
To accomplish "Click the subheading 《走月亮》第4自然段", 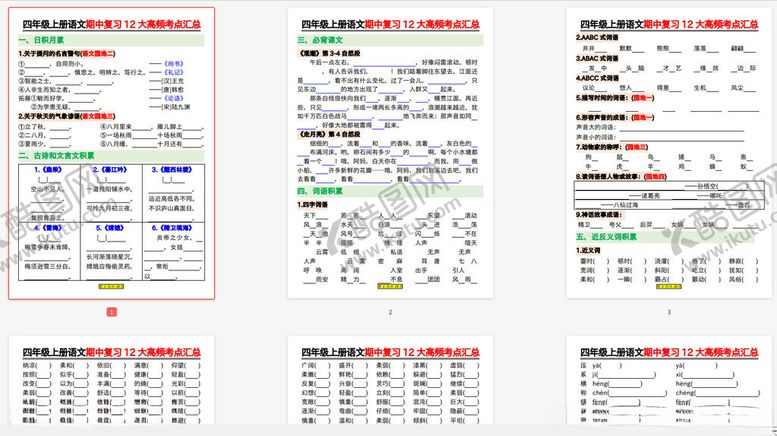I will click(x=329, y=134).
